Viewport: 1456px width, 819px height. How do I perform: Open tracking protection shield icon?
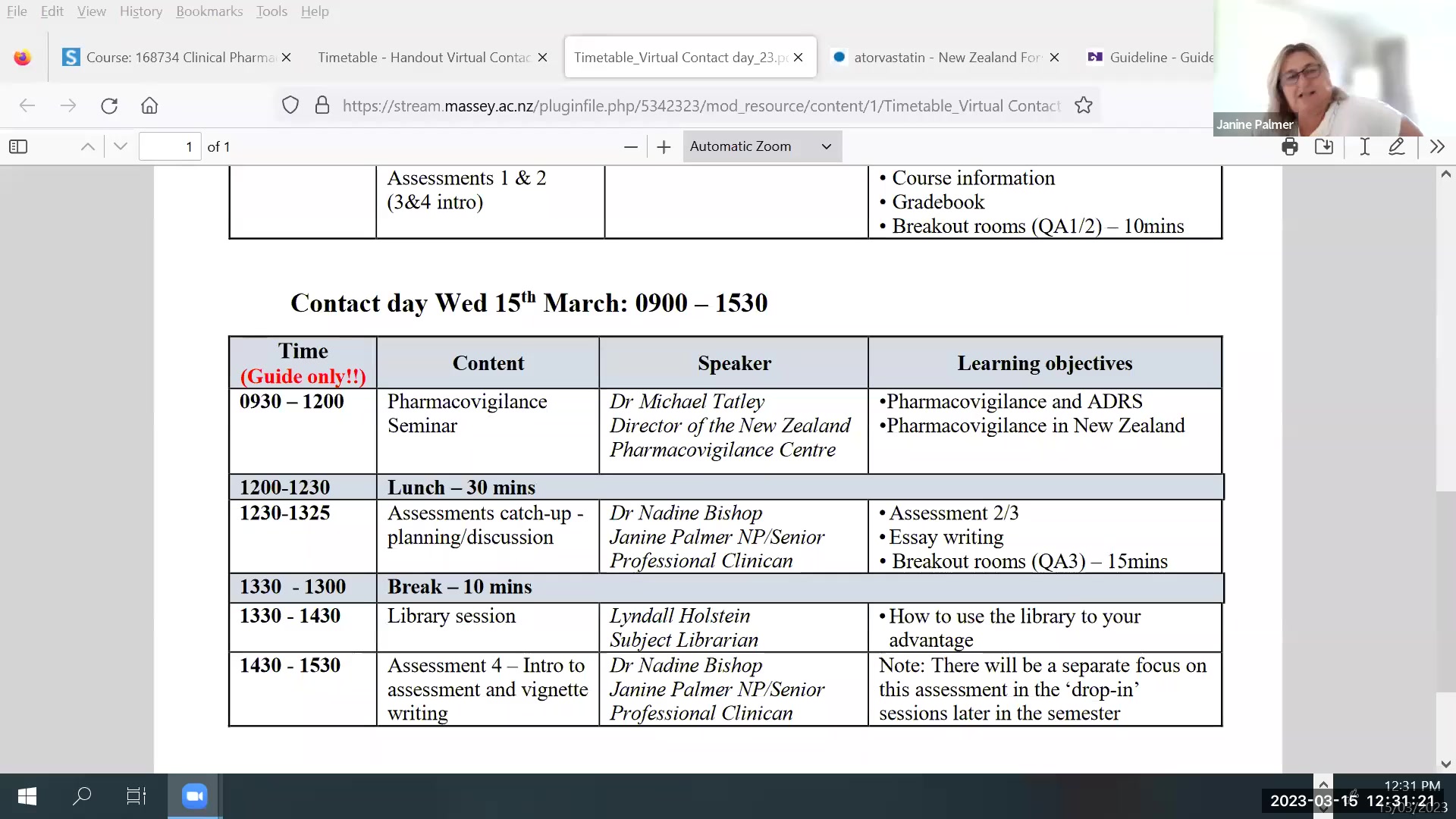pyautogui.click(x=290, y=105)
